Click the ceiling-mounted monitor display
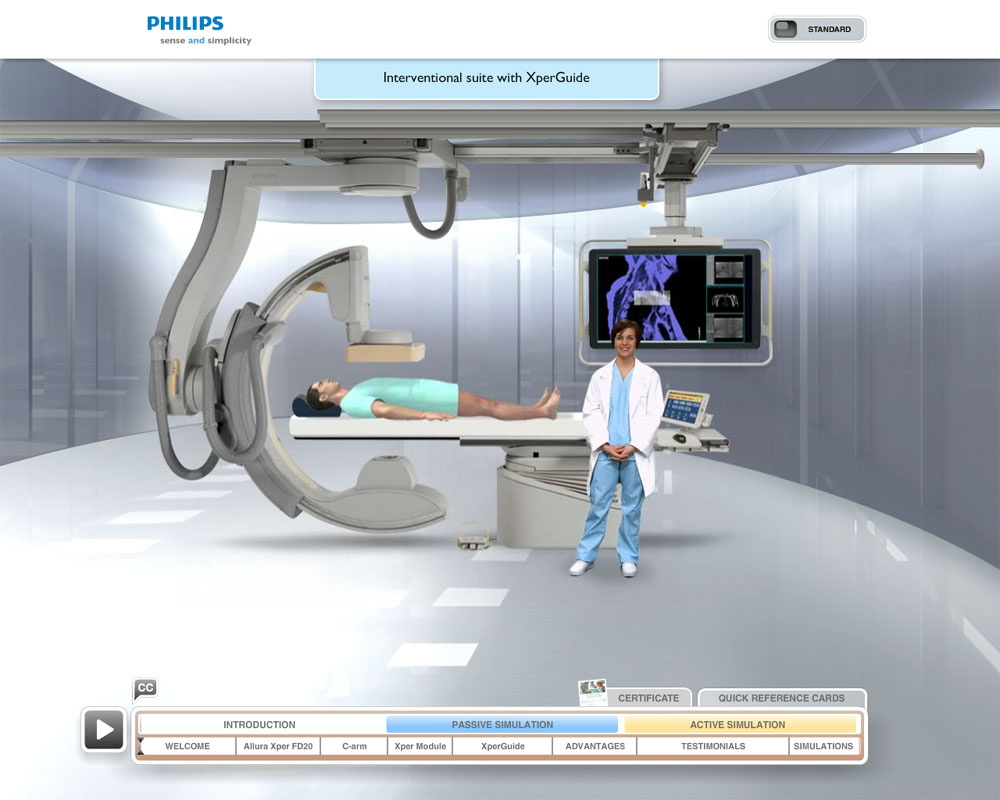1000x800 pixels. 675,298
